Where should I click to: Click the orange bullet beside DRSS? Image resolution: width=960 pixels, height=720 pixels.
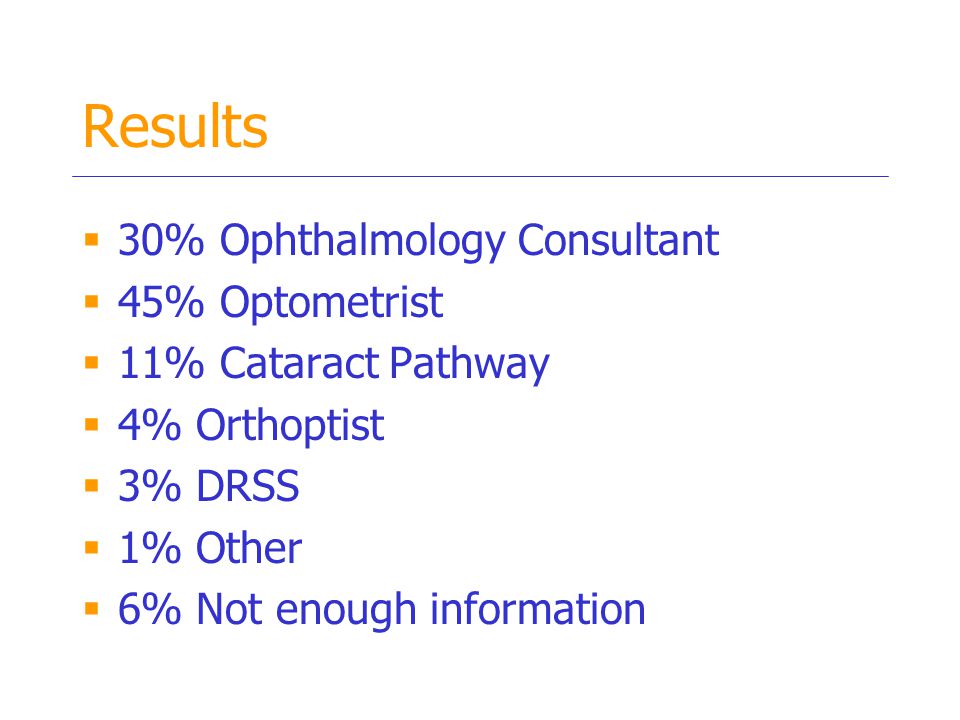click(92, 486)
